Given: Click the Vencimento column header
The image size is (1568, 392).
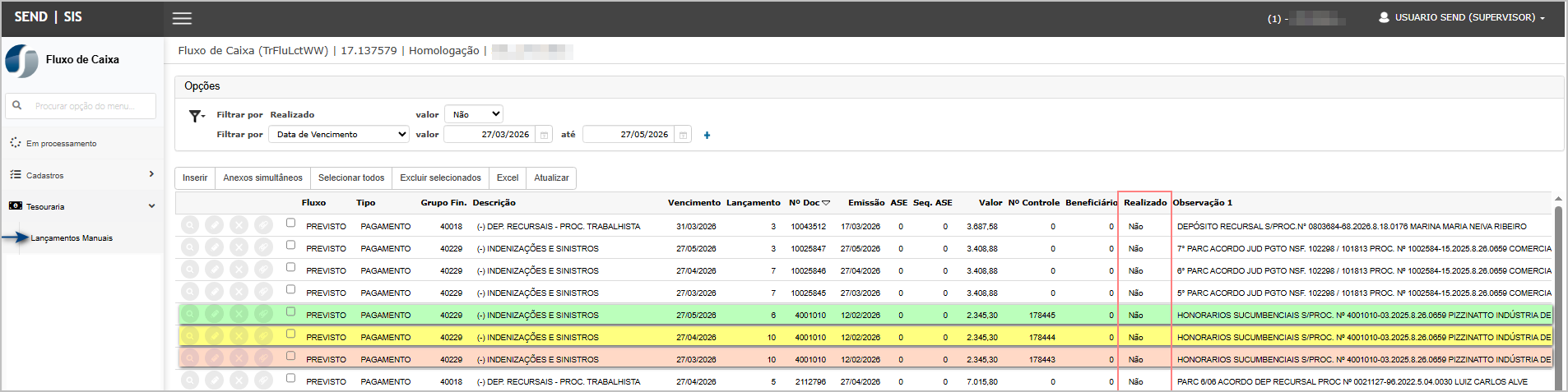Looking at the screenshot, I should tap(694, 203).
